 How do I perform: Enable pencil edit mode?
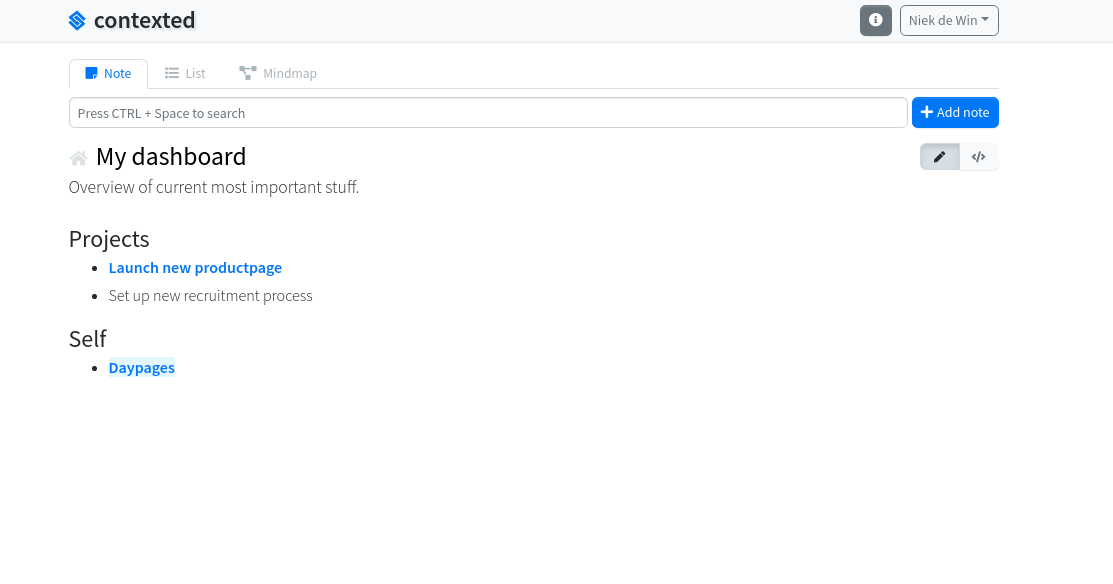[940, 157]
